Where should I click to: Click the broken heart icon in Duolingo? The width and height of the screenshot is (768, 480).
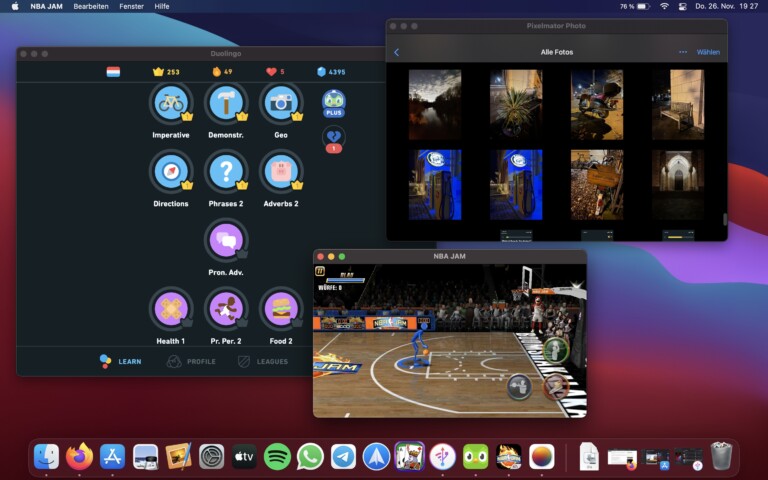point(334,139)
